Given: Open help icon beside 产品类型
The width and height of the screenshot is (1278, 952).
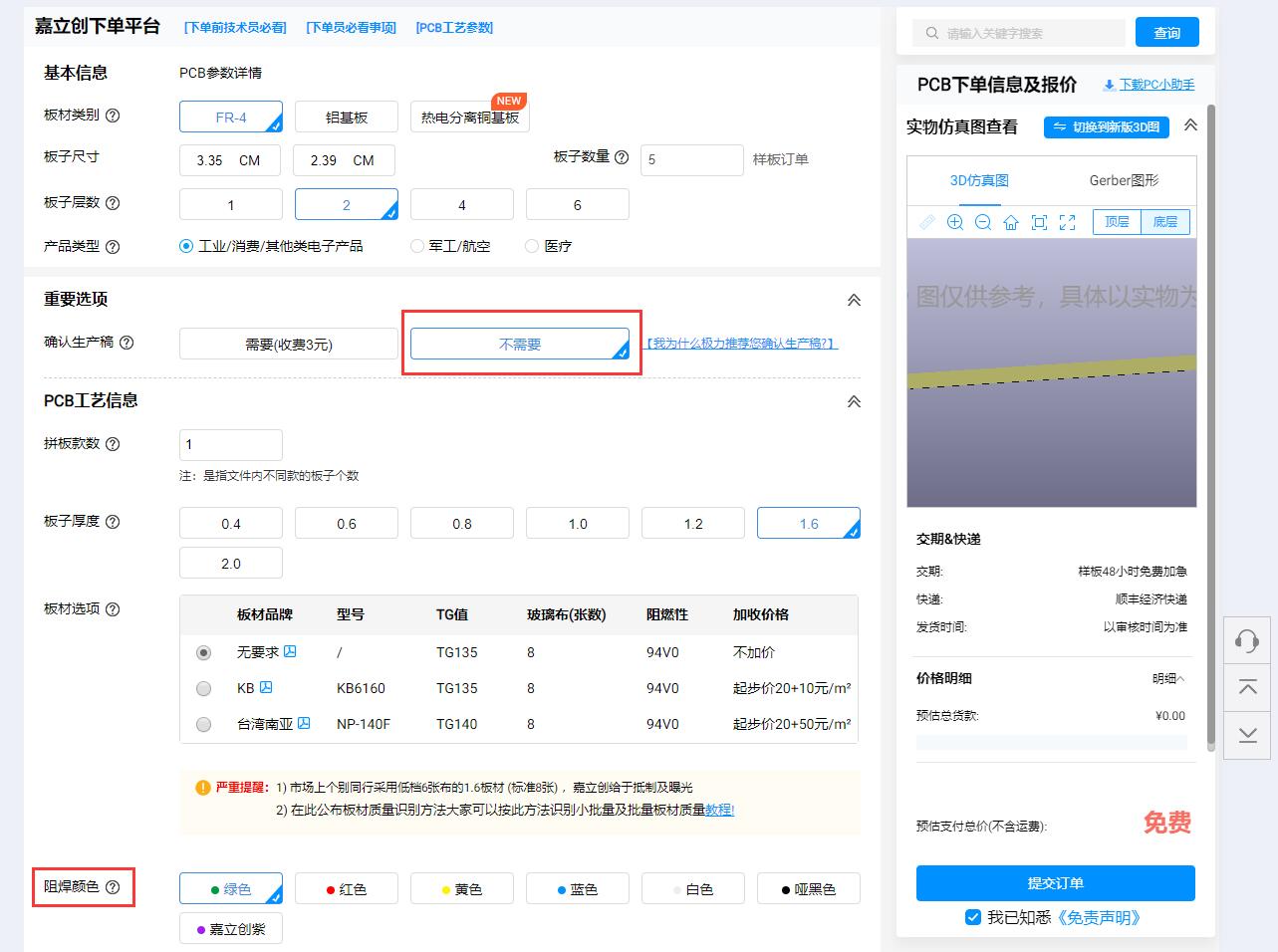Looking at the screenshot, I should point(113,247).
